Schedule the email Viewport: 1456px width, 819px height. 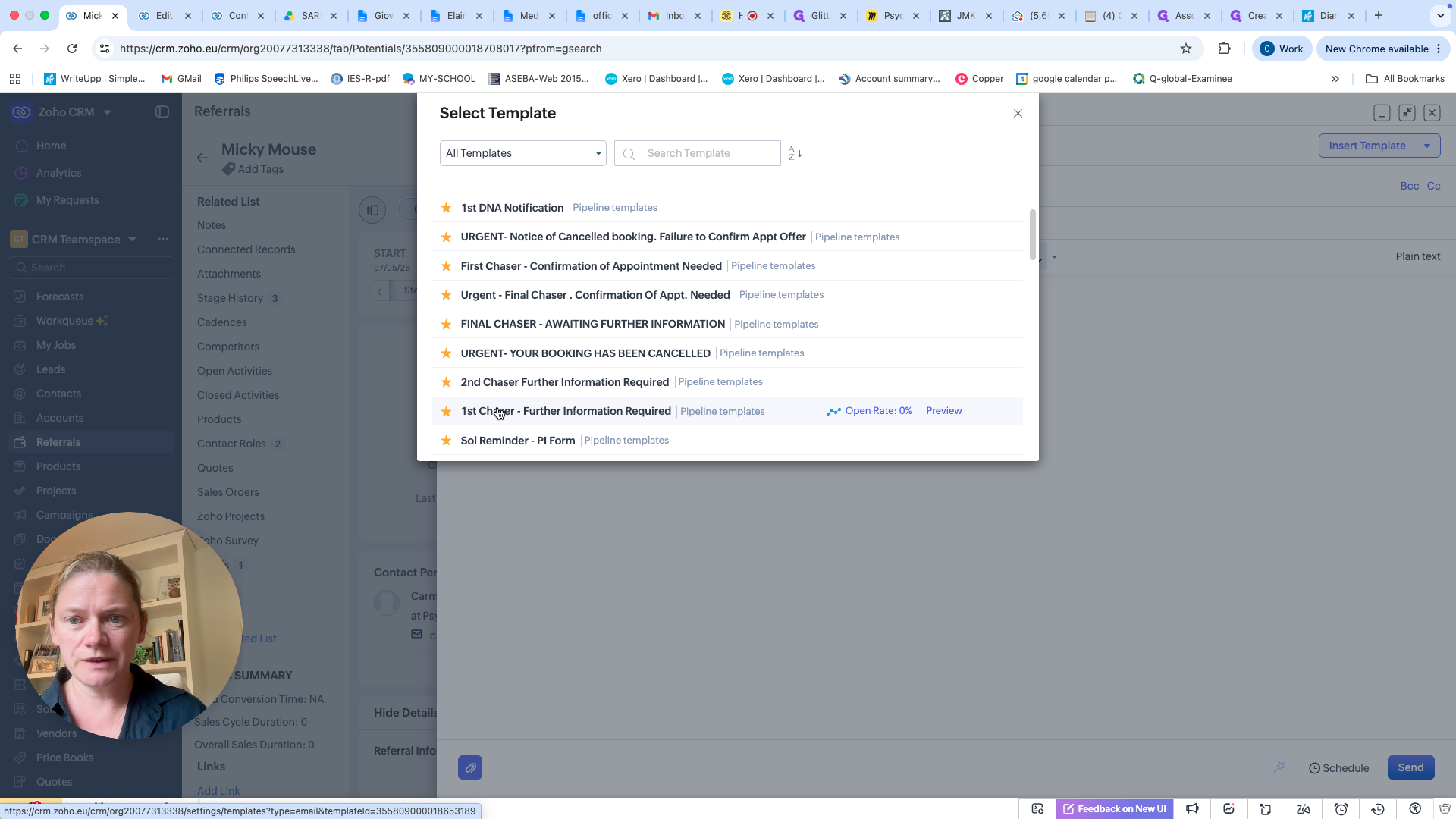pos(1338,768)
